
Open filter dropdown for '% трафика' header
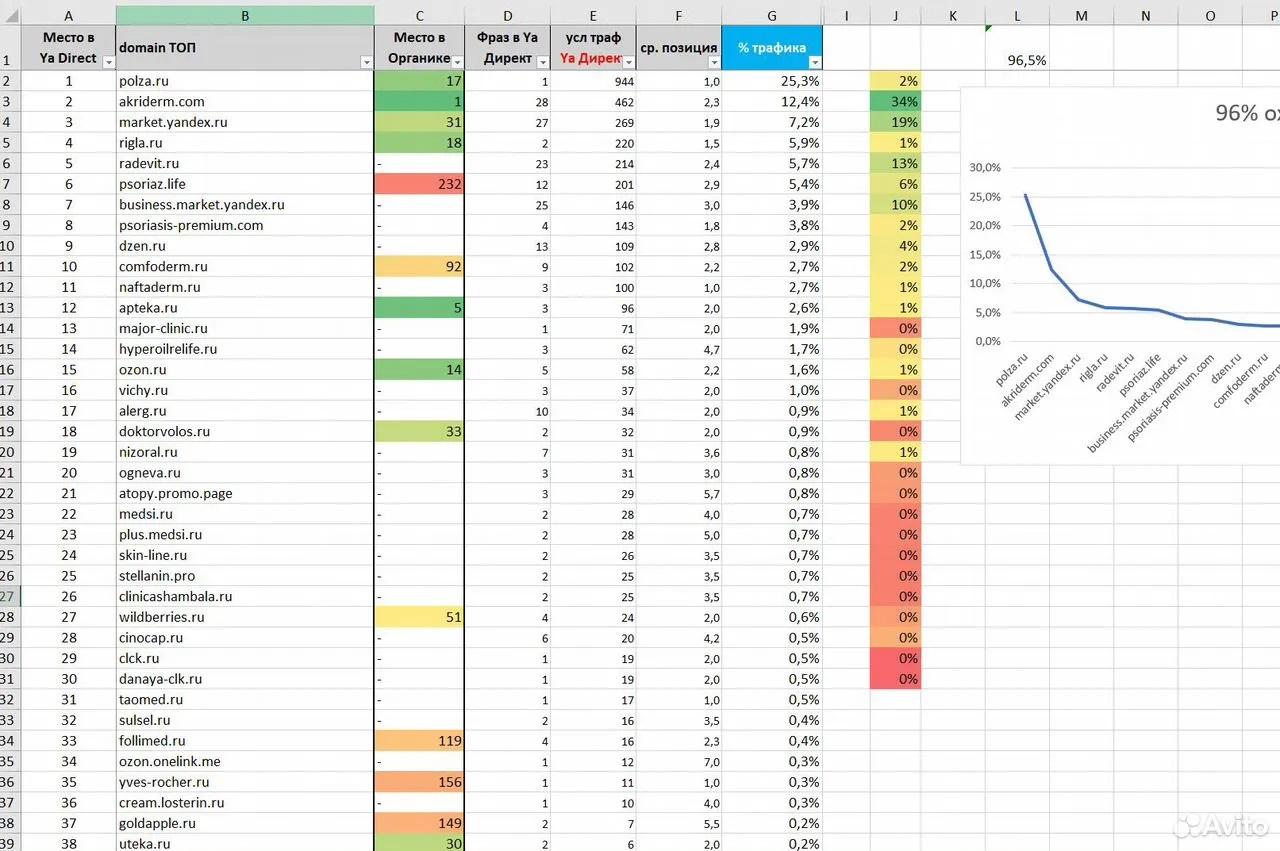pos(814,62)
